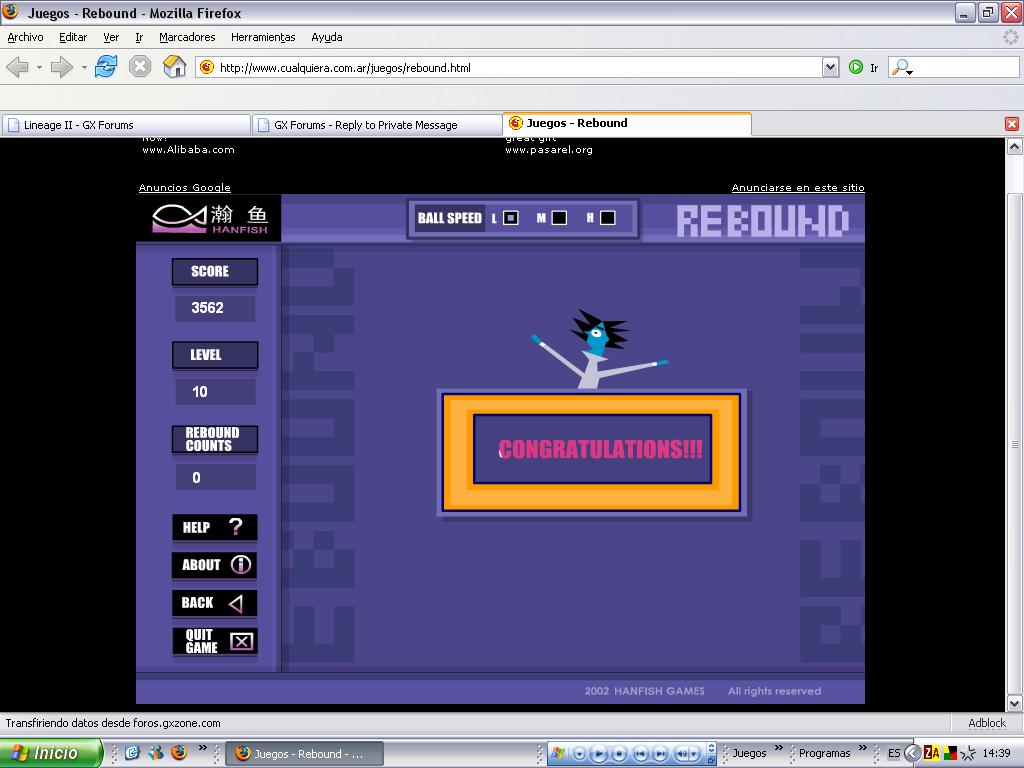Expand quick launch overflow chevron
Image resolution: width=1024 pixels, height=768 pixels.
202,748
